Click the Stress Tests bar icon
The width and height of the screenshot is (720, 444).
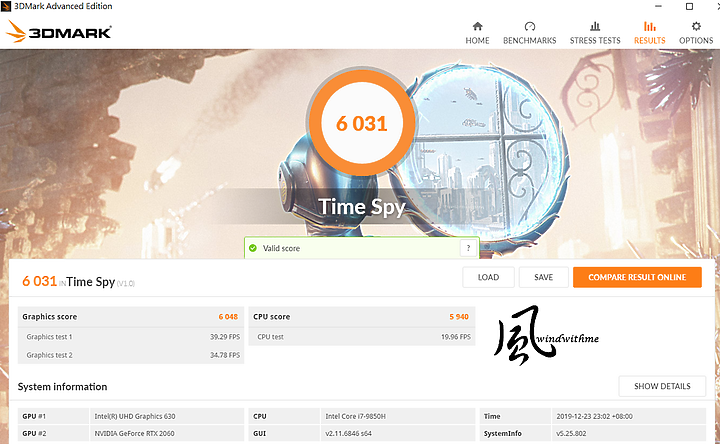[x=595, y=26]
